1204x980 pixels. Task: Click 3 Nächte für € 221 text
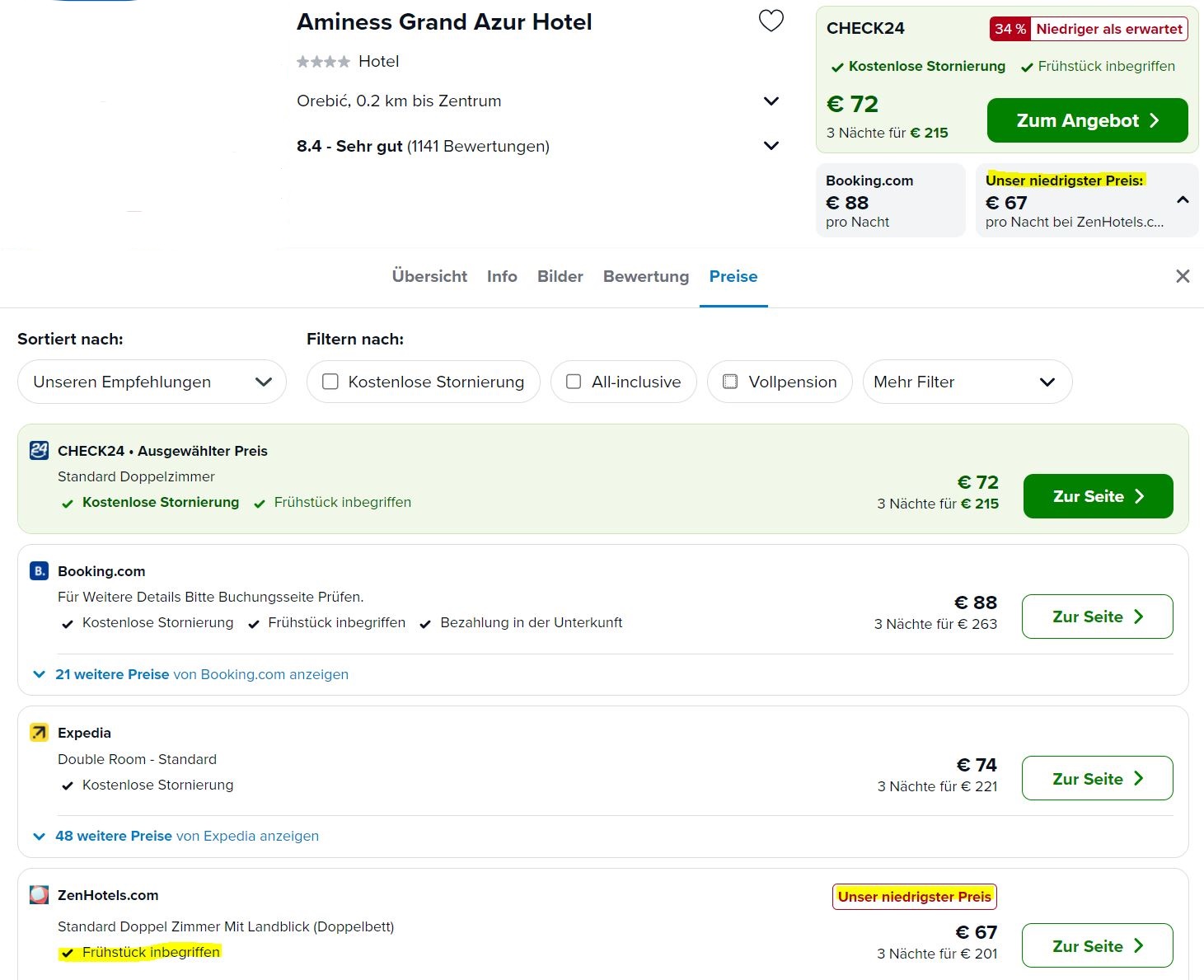pyautogui.click(x=937, y=786)
